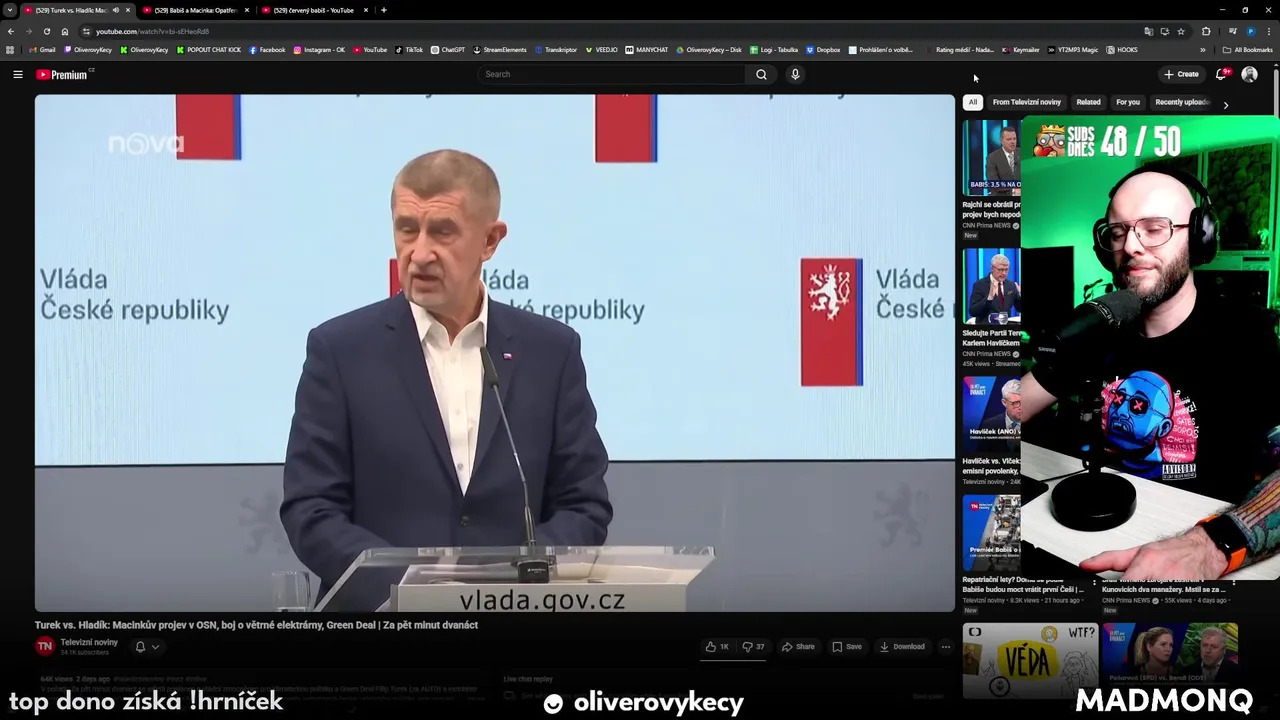Expand tab search dropdown arrow

pyautogui.click(x=9, y=10)
